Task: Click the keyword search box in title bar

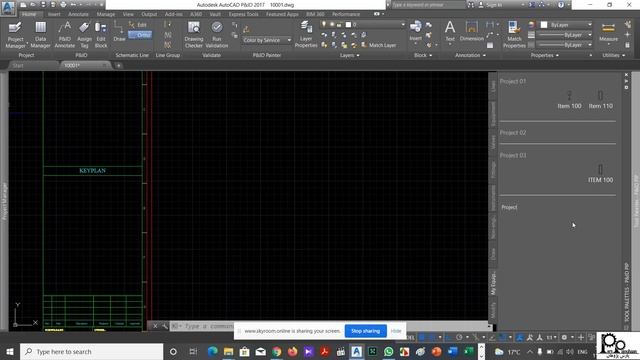Action: point(428,5)
